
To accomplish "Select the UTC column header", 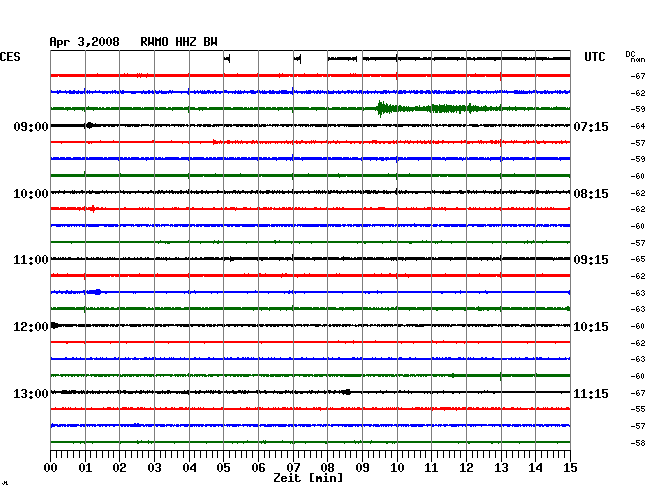I will point(594,57).
